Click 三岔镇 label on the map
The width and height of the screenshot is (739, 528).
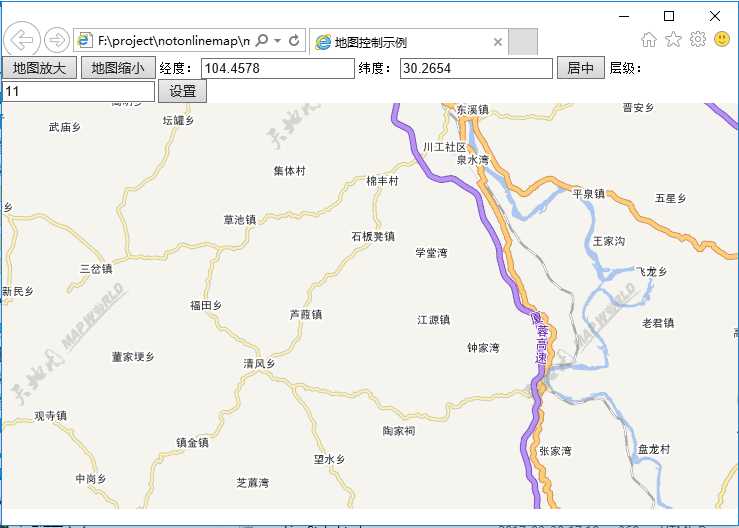pyautogui.click(x=96, y=269)
